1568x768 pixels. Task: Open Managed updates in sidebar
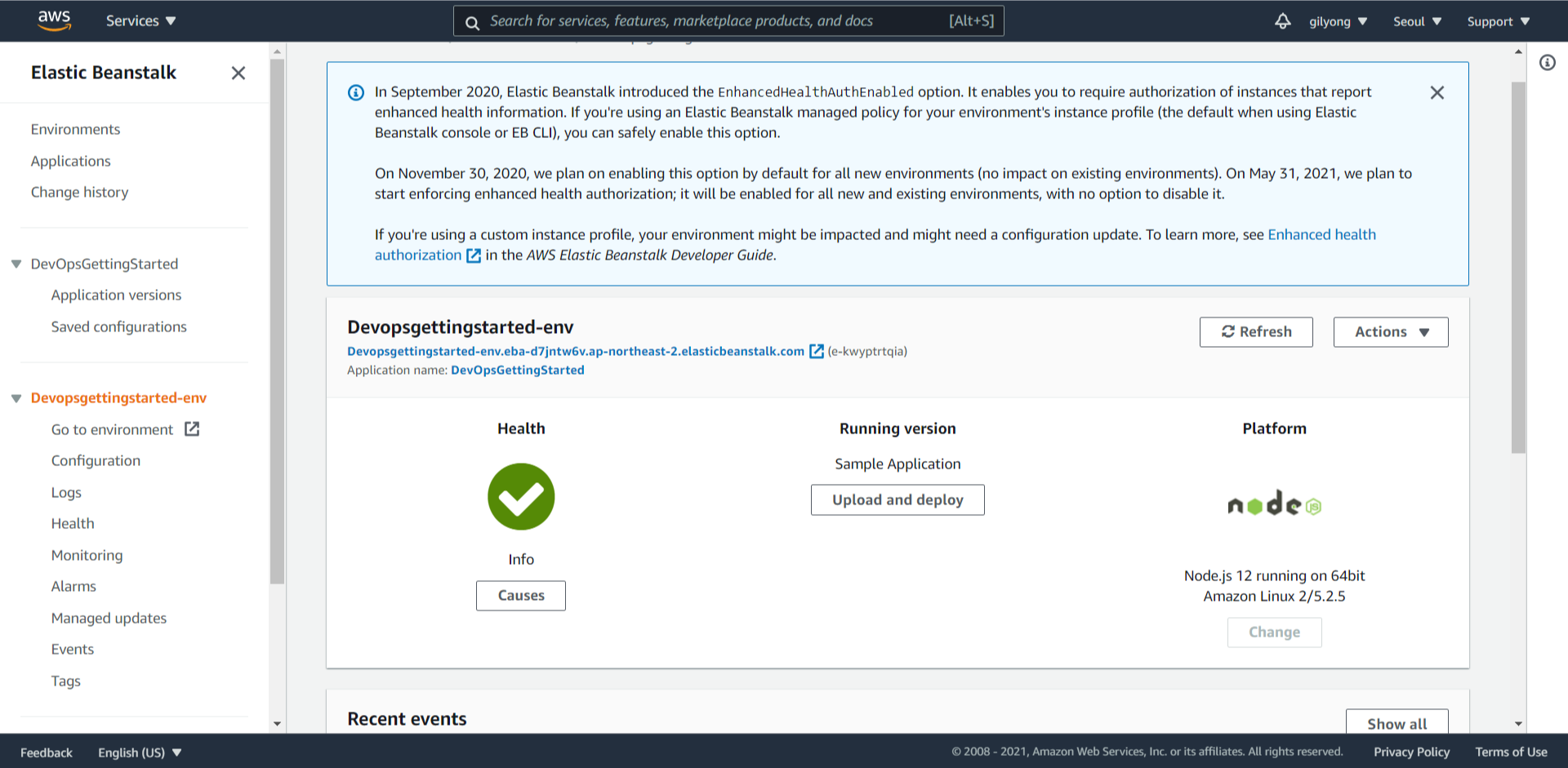[109, 618]
